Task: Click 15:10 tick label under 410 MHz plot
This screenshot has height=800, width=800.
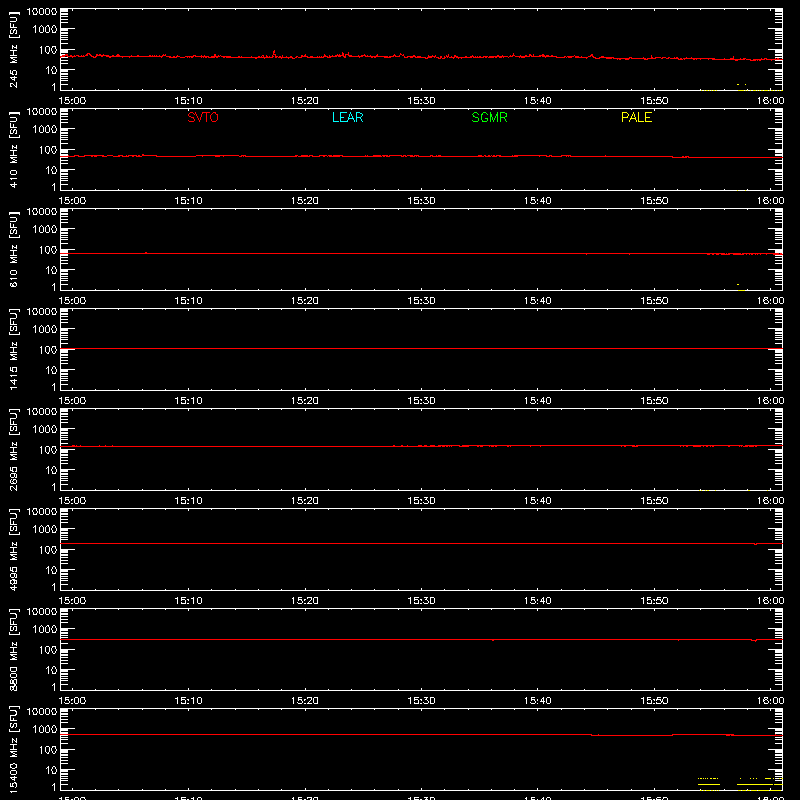Action: pos(188,201)
